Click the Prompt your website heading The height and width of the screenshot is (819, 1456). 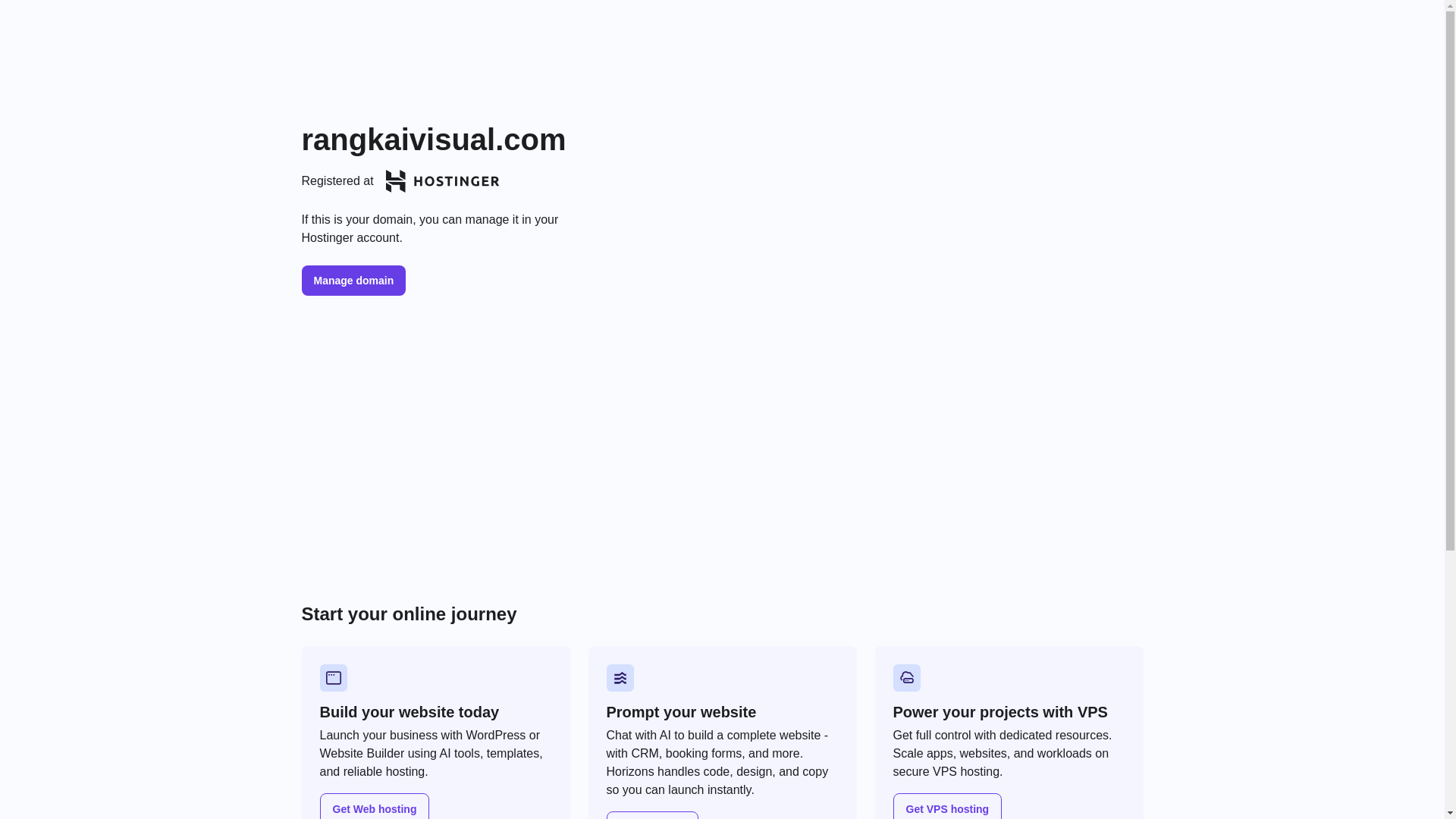pyautogui.click(x=681, y=712)
